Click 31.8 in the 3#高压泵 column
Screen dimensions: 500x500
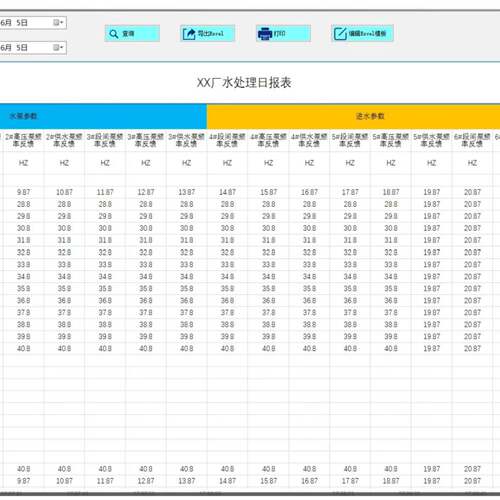[x=146, y=240]
